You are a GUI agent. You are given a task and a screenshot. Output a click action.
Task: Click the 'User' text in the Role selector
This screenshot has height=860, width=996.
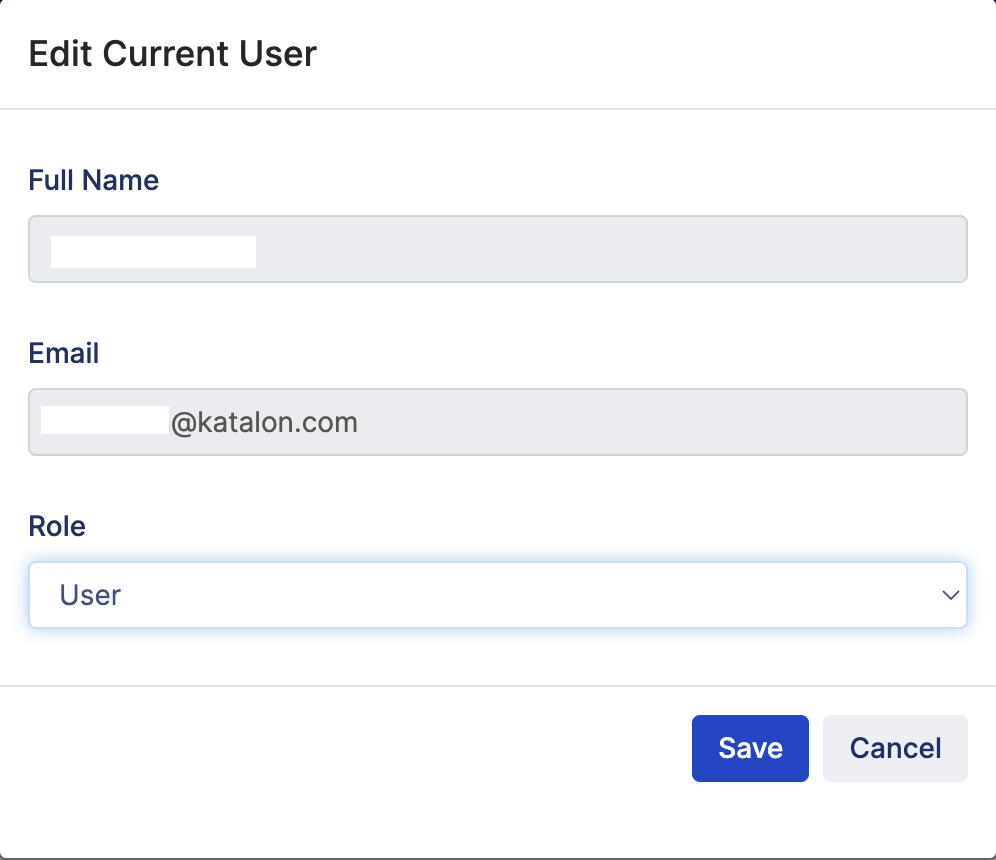click(90, 594)
